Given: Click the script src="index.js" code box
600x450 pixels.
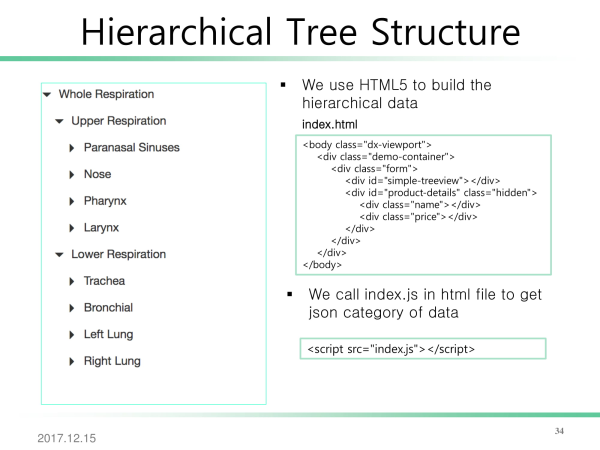Looking at the screenshot, I should [x=423, y=349].
